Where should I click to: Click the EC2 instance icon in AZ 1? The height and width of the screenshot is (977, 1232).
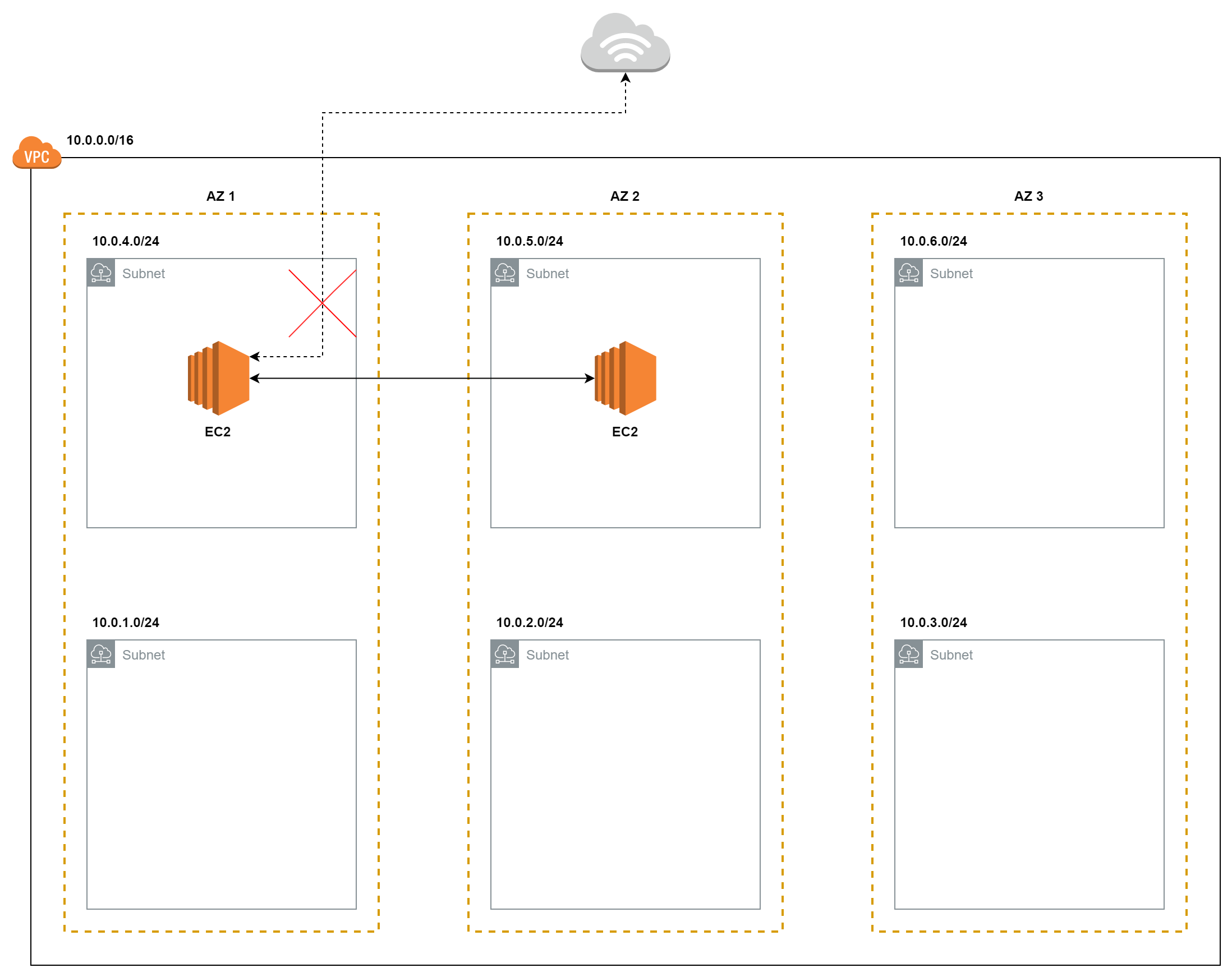pos(218,378)
